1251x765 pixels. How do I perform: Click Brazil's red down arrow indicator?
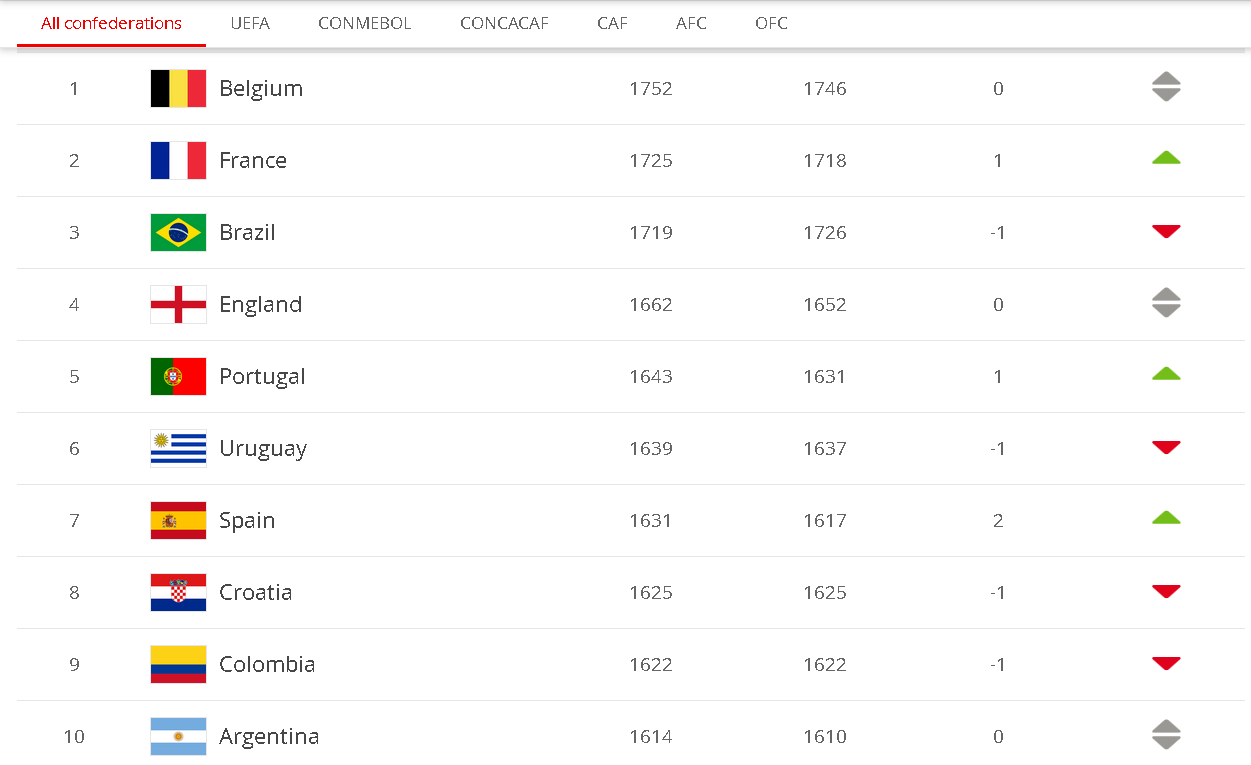pos(1166,232)
